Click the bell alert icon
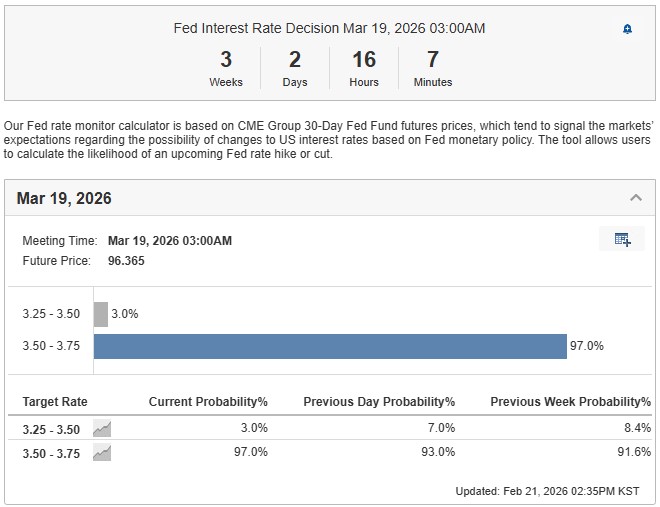660x507 pixels. [x=627, y=29]
